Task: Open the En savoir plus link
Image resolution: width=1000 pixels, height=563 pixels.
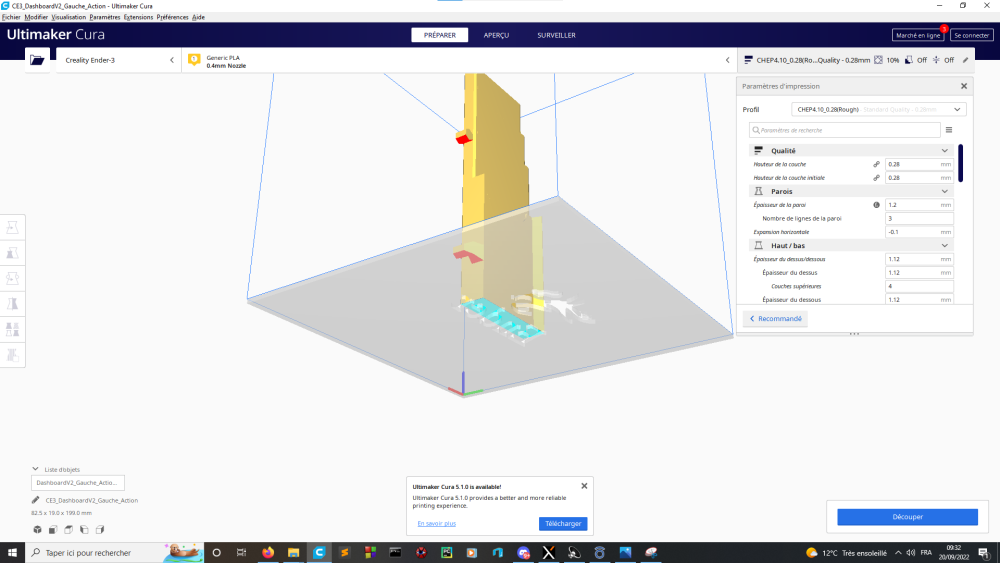Action: tap(437, 523)
